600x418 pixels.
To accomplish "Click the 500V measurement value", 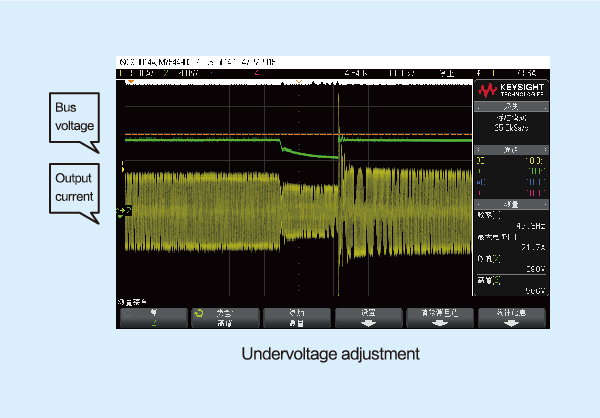I will pos(536,291).
